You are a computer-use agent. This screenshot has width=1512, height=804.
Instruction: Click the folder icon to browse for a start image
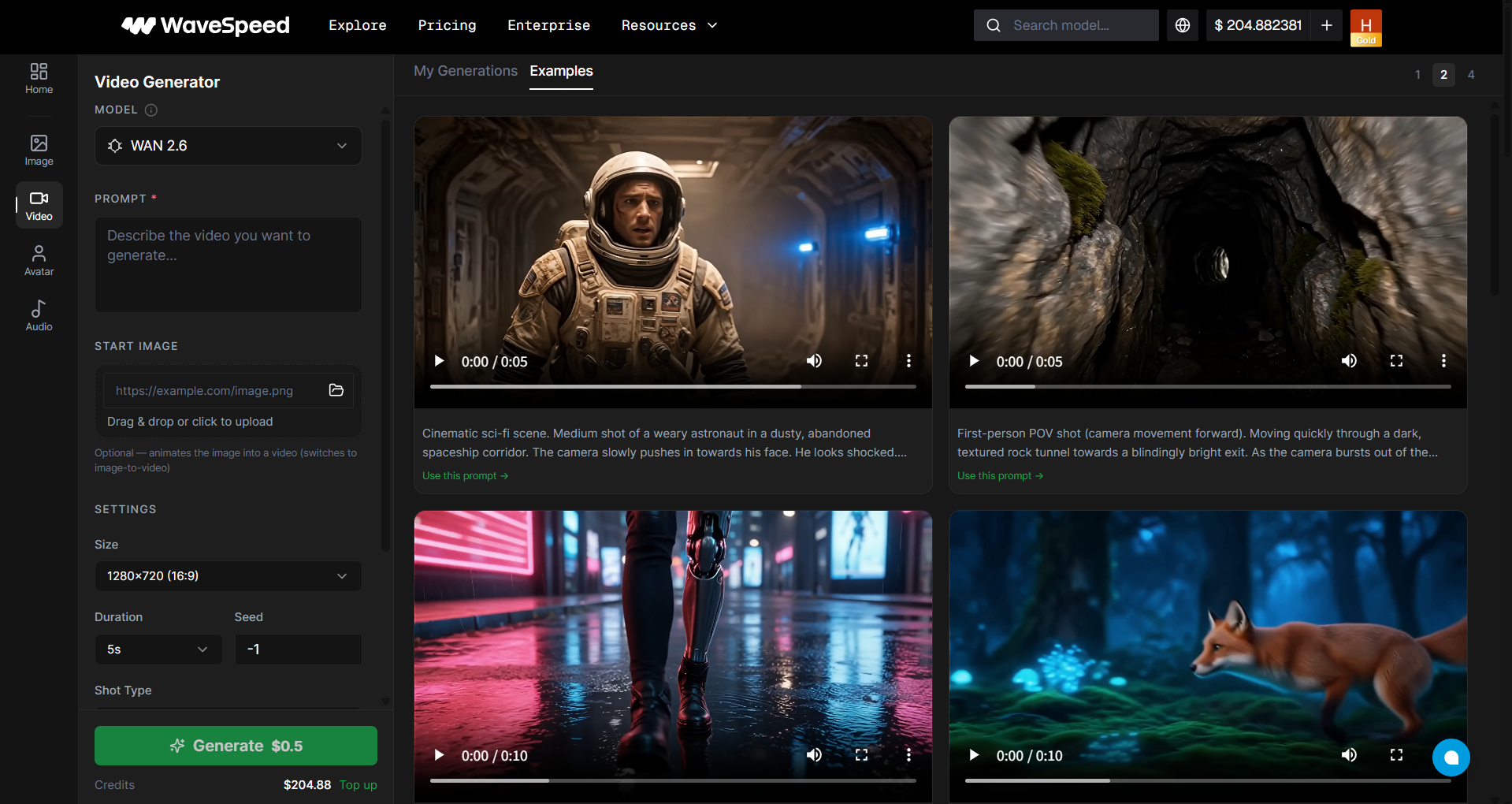[x=336, y=390]
